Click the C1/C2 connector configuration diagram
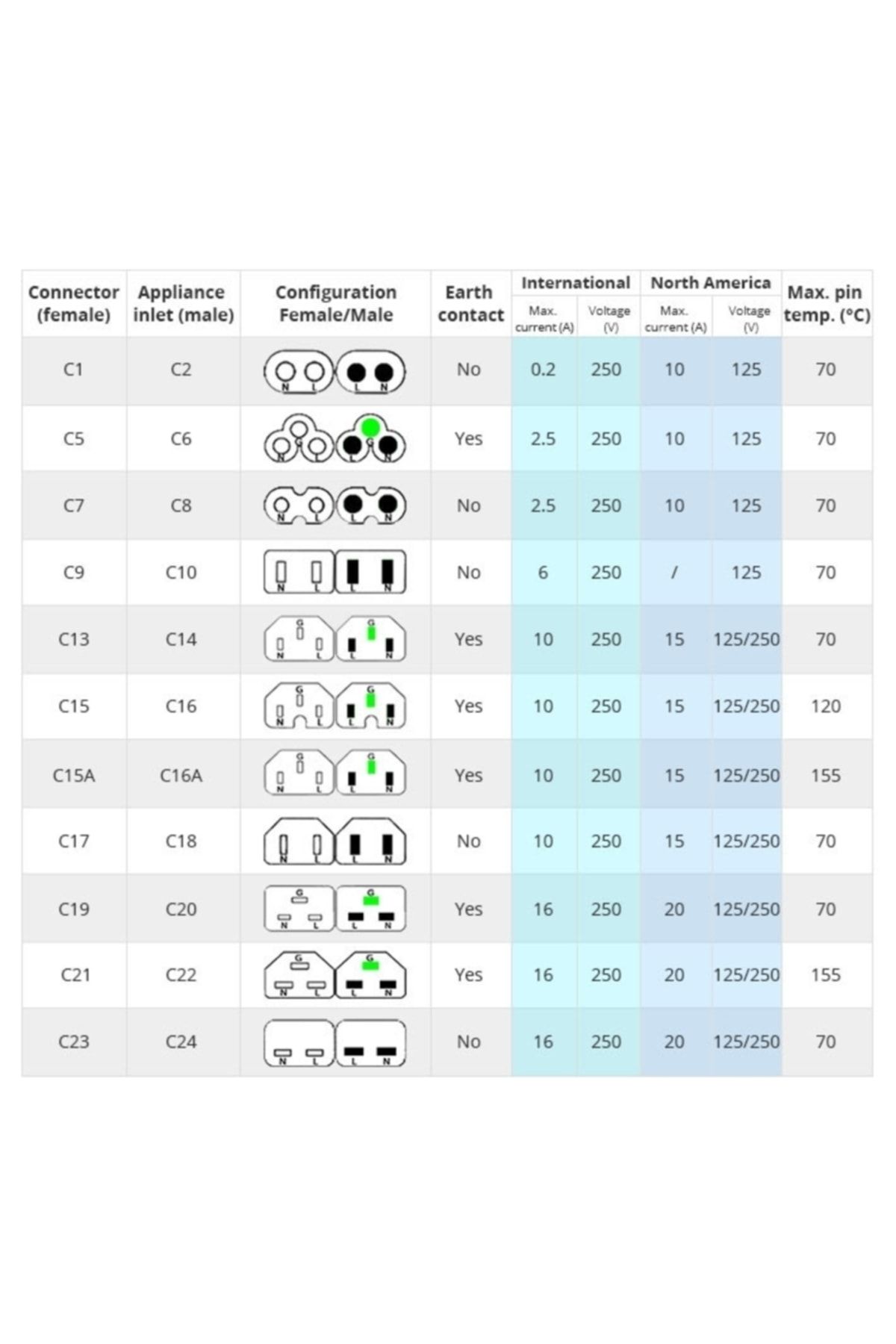This screenshot has height=1344, width=896. (x=335, y=371)
